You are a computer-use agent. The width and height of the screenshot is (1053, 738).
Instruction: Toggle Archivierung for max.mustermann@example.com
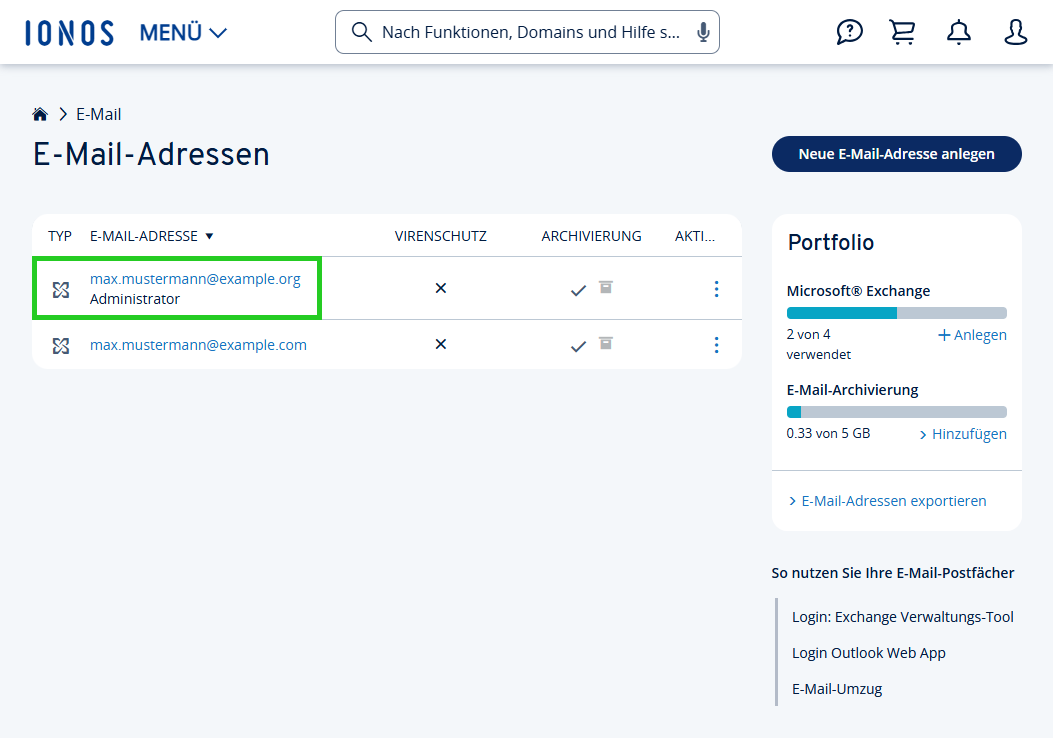578,345
